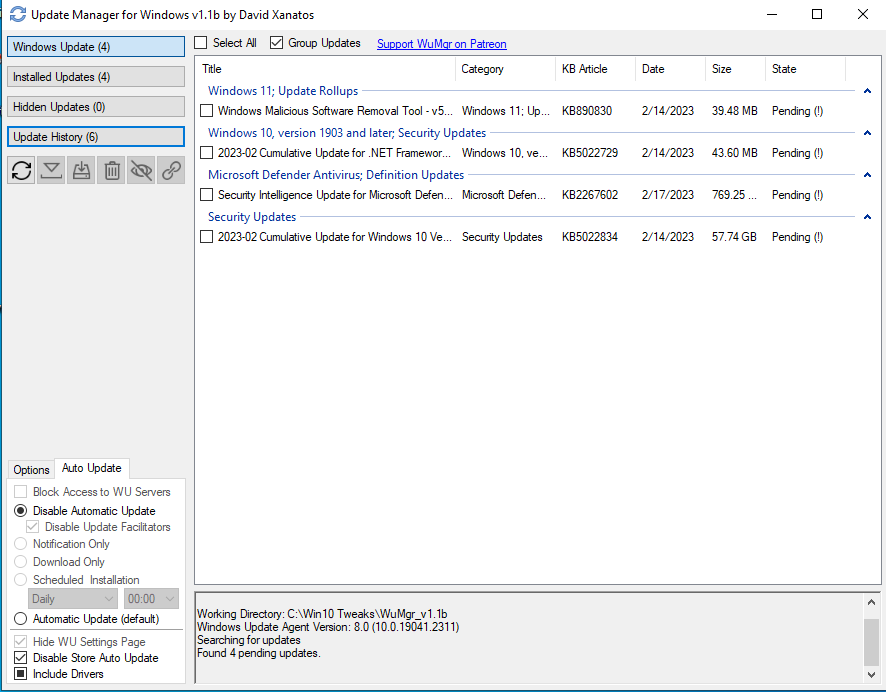Click Pending (!) state for KB5022834 row

click(797, 237)
